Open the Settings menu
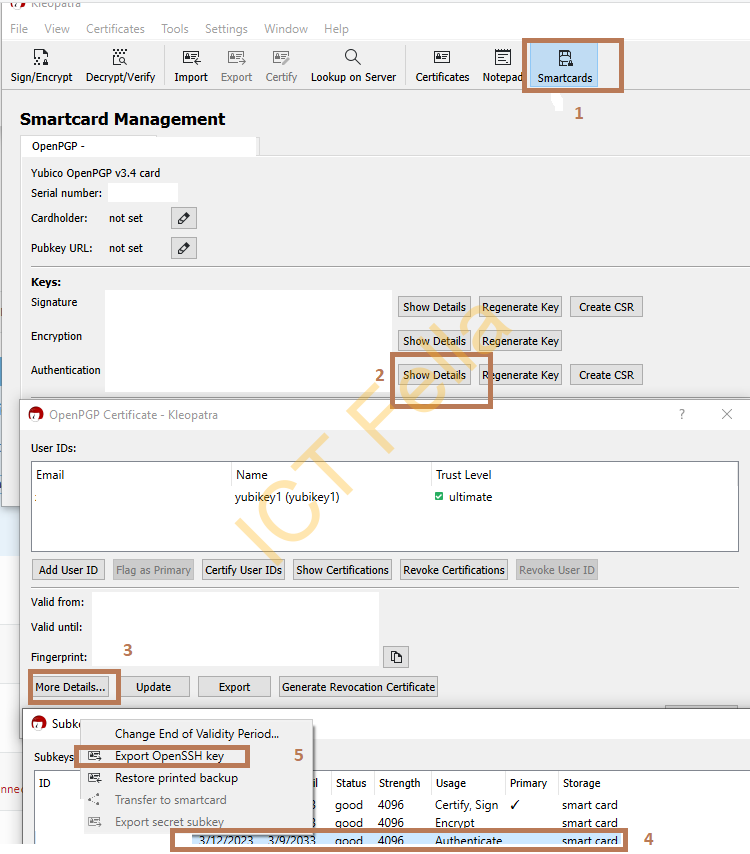 click(226, 29)
